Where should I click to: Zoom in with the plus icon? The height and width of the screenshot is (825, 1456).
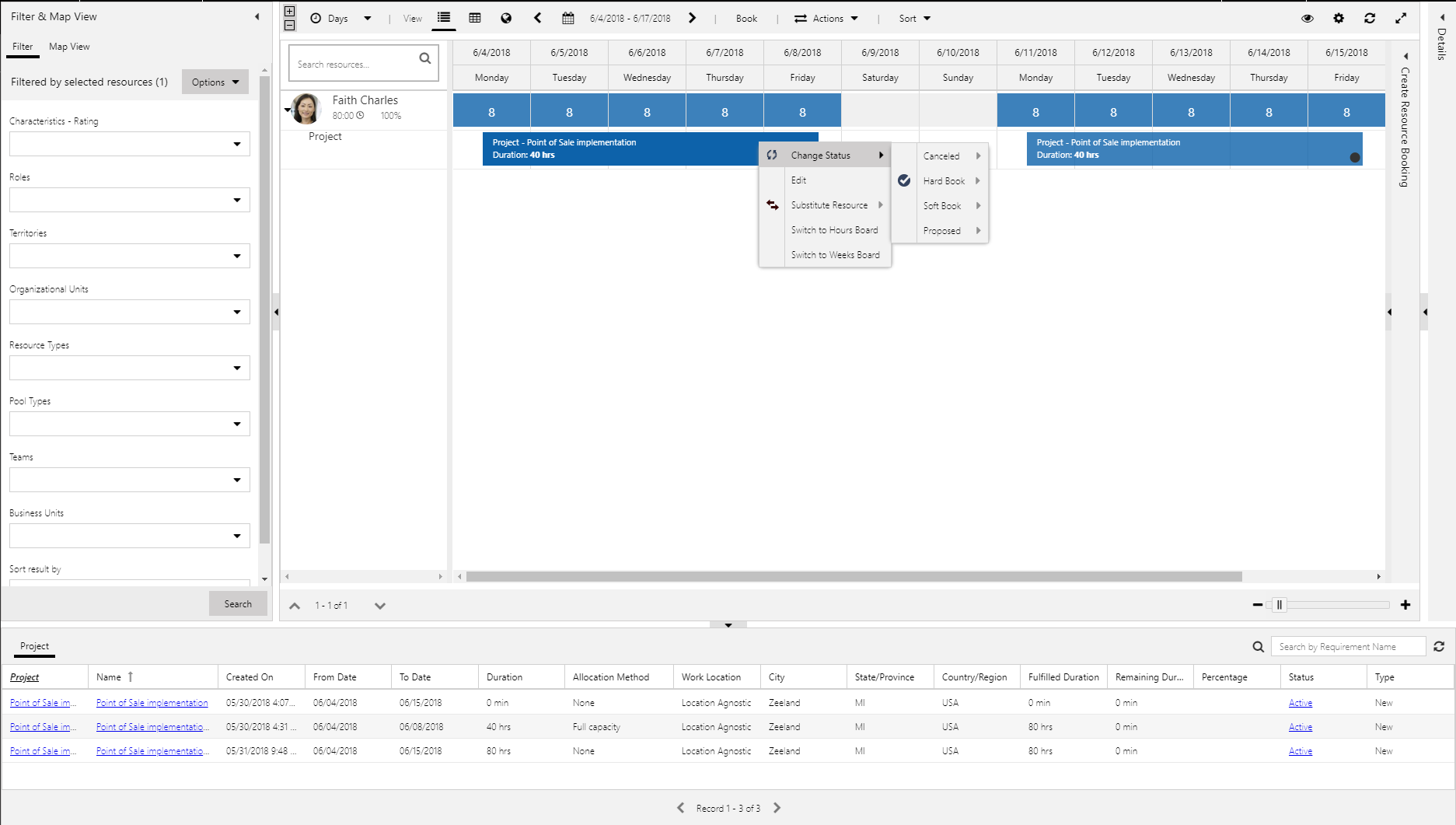pyautogui.click(x=1405, y=605)
